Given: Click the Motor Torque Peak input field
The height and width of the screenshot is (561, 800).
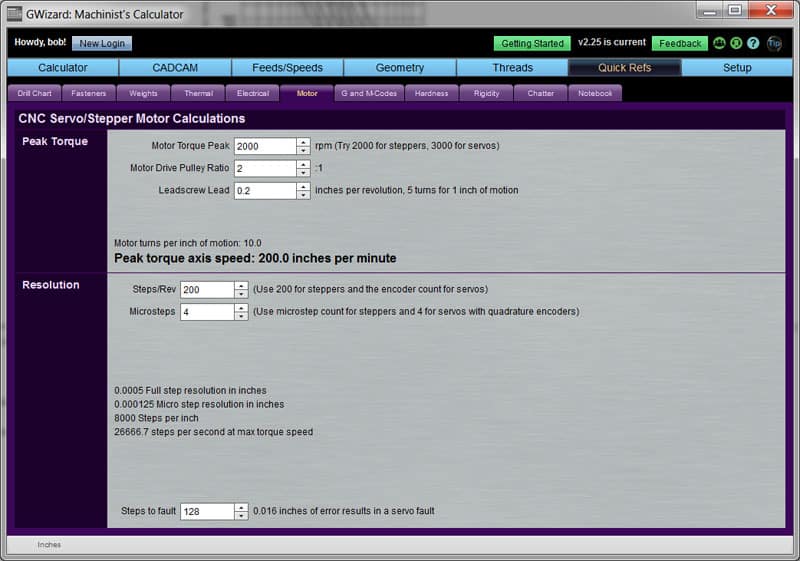Looking at the screenshot, I should [x=265, y=146].
